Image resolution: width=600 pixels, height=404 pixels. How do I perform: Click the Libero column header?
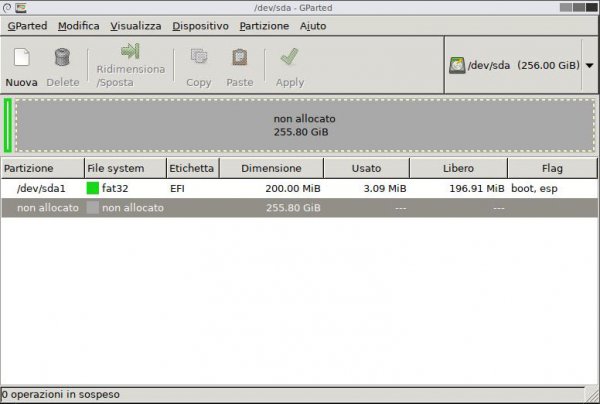[x=458, y=168]
